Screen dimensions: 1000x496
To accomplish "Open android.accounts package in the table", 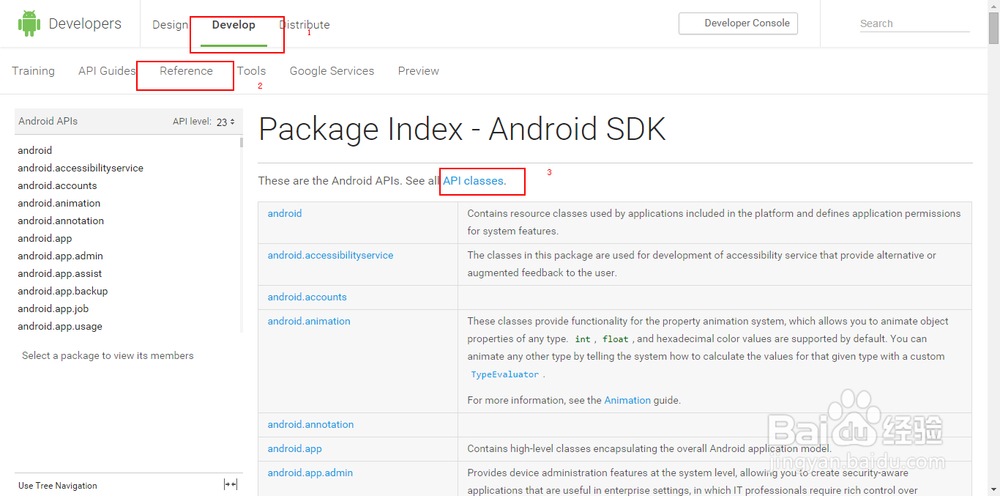I will (x=307, y=297).
